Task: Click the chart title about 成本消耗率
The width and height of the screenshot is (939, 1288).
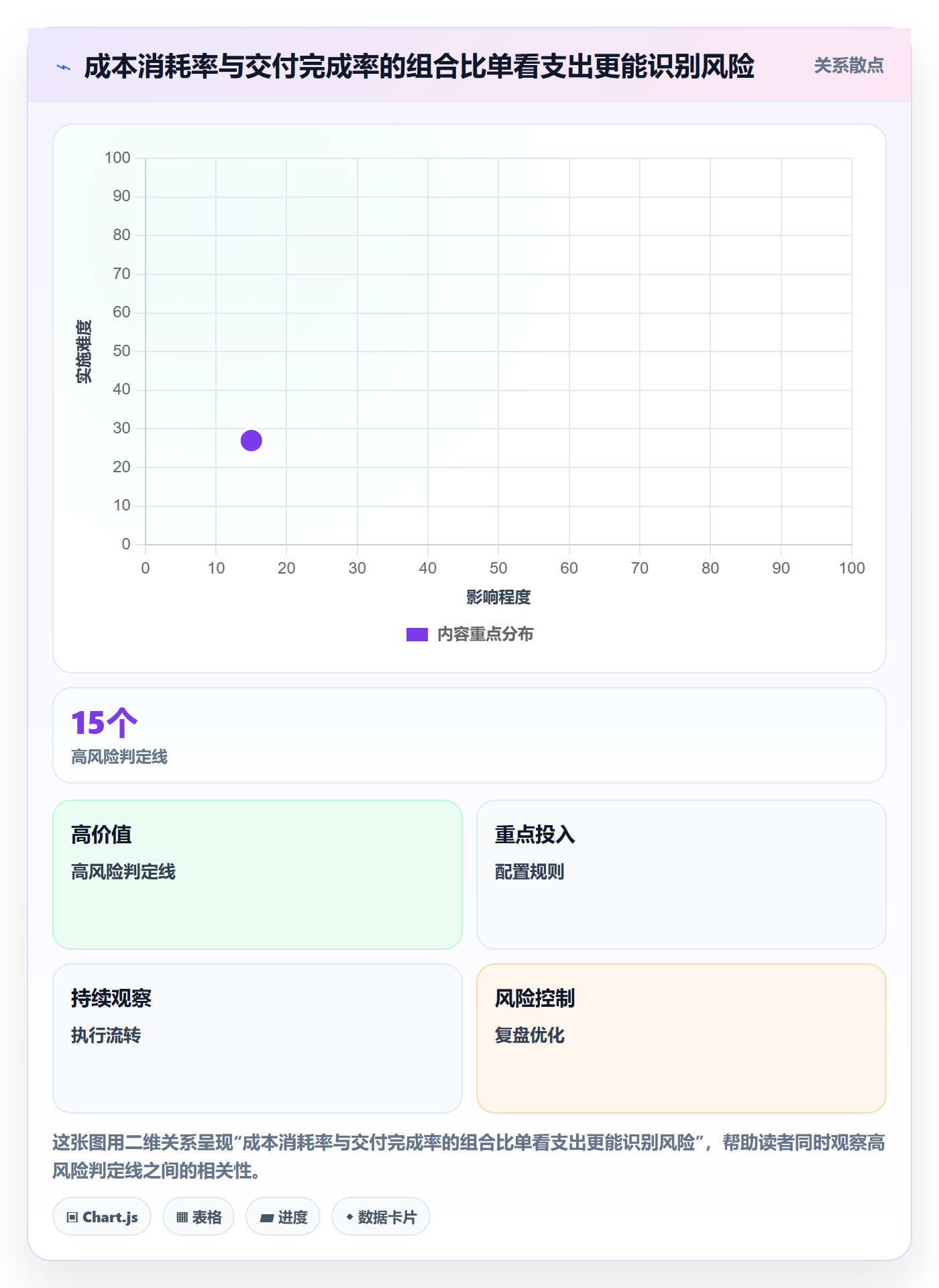Action: pyautogui.click(x=419, y=66)
